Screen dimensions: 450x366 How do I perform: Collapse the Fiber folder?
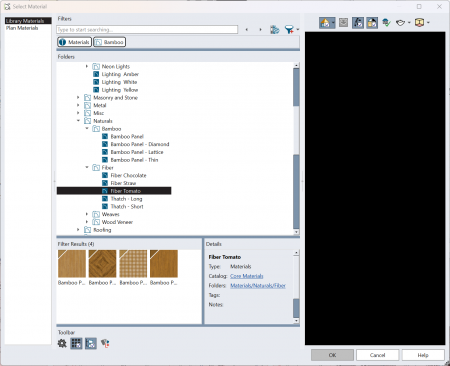click(87, 167)
